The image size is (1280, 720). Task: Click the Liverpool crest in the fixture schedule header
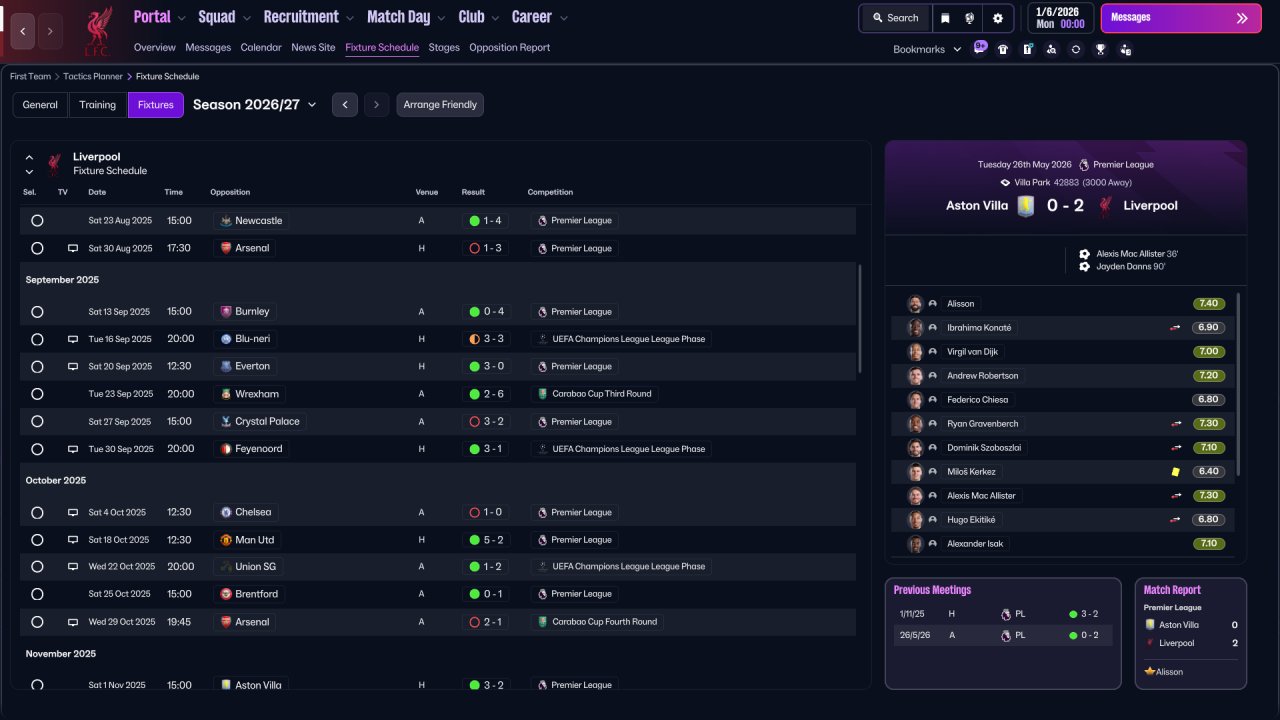tap(54, 164)
